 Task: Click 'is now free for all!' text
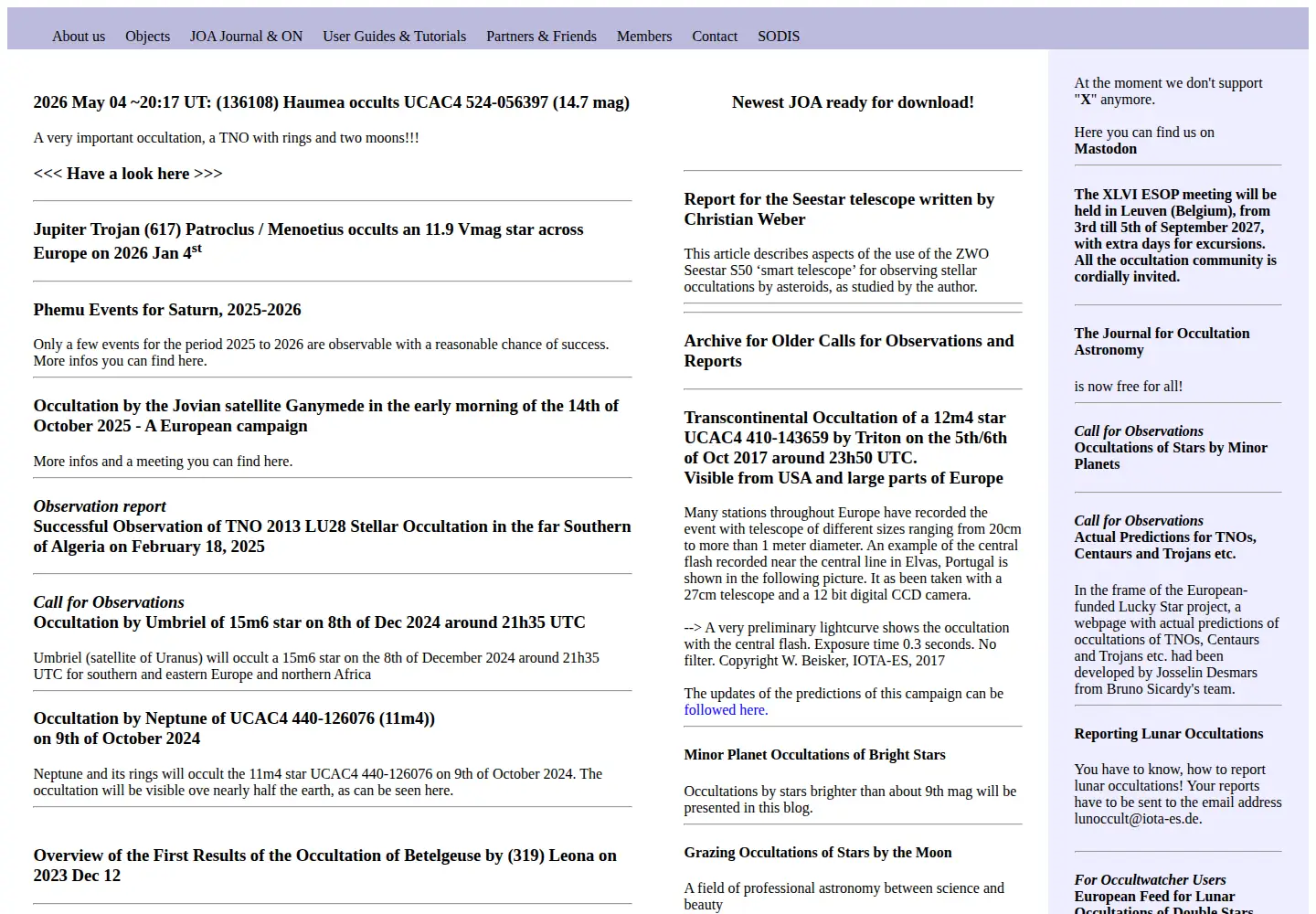pos(1129,387)
